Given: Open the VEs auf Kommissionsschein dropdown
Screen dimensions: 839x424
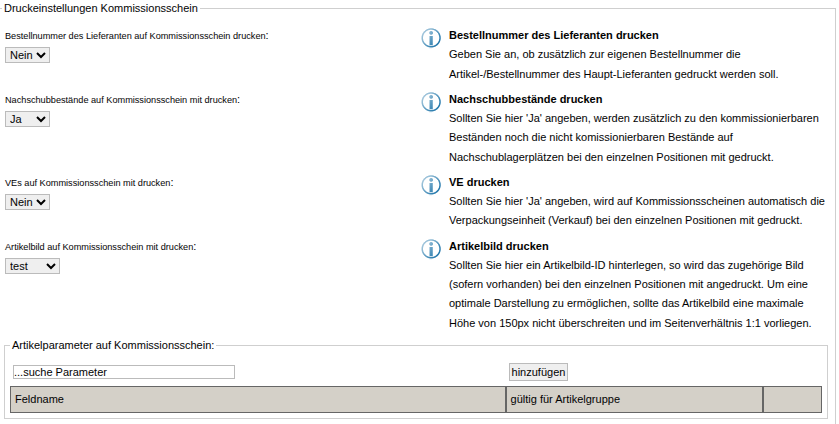Looking at the screenshot, I should click(x=27, y=202).
